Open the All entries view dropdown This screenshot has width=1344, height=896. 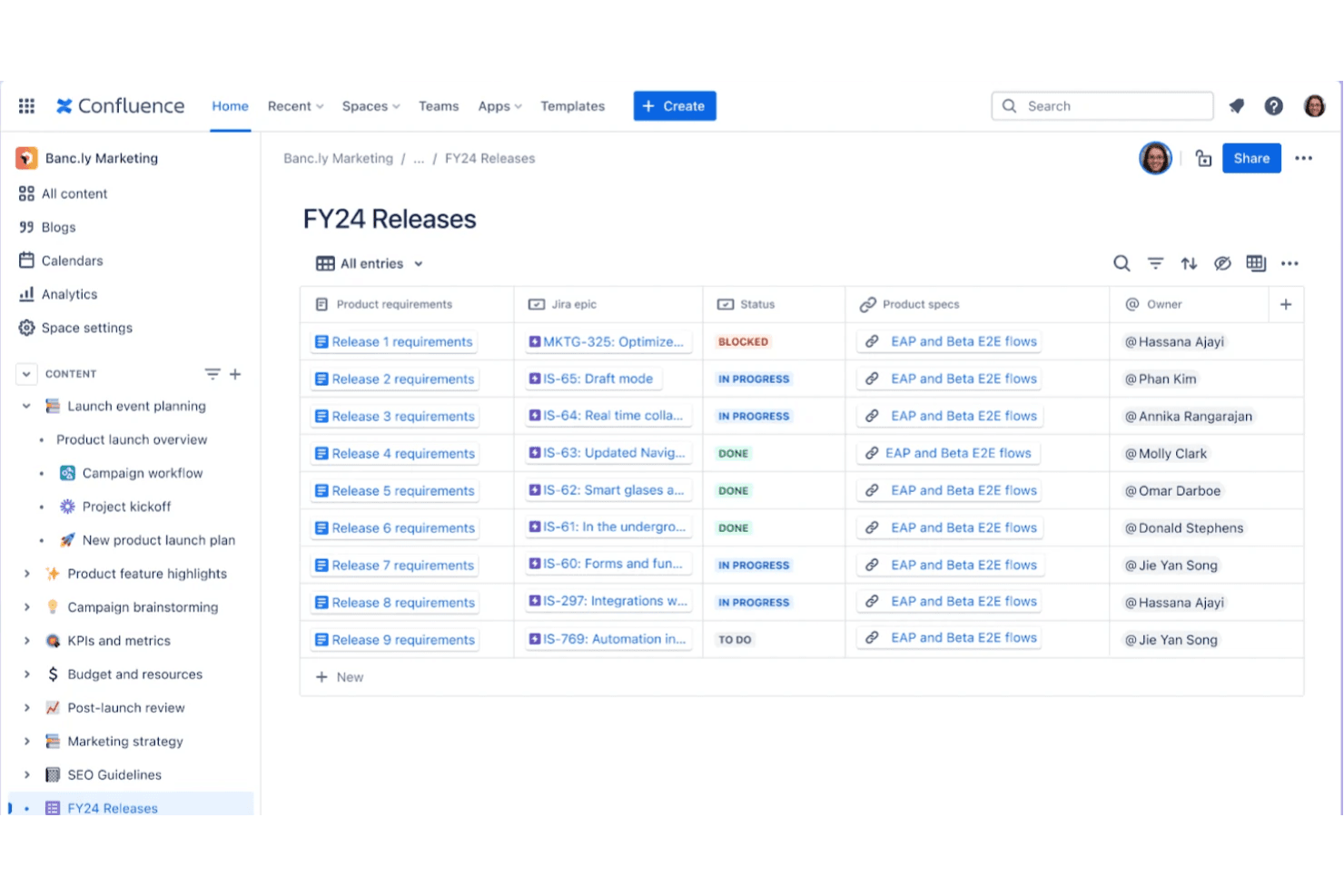point(370,263)
